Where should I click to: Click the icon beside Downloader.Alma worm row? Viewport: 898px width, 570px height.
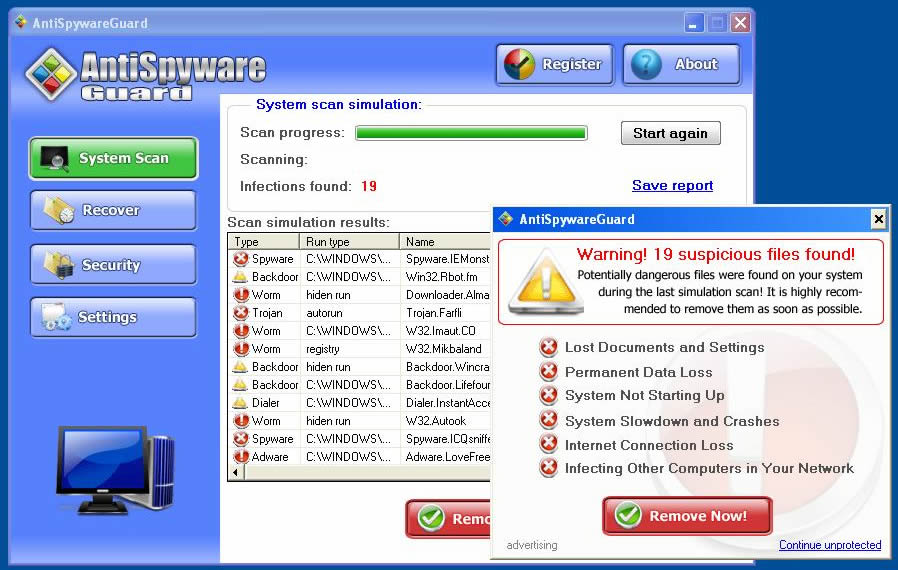pyautogui.click(x=241, y=295)
